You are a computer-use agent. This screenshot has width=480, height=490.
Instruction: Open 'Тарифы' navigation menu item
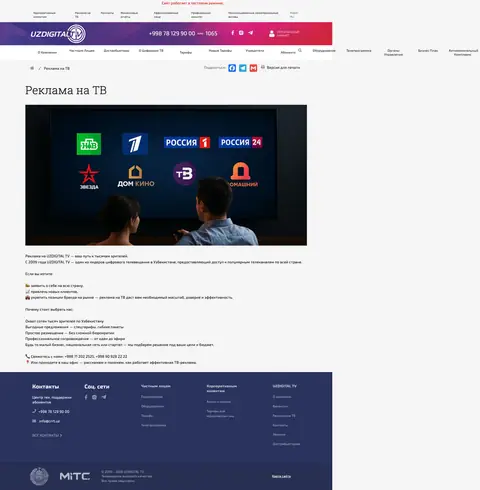pyautogui.click(x=186, y=52)
